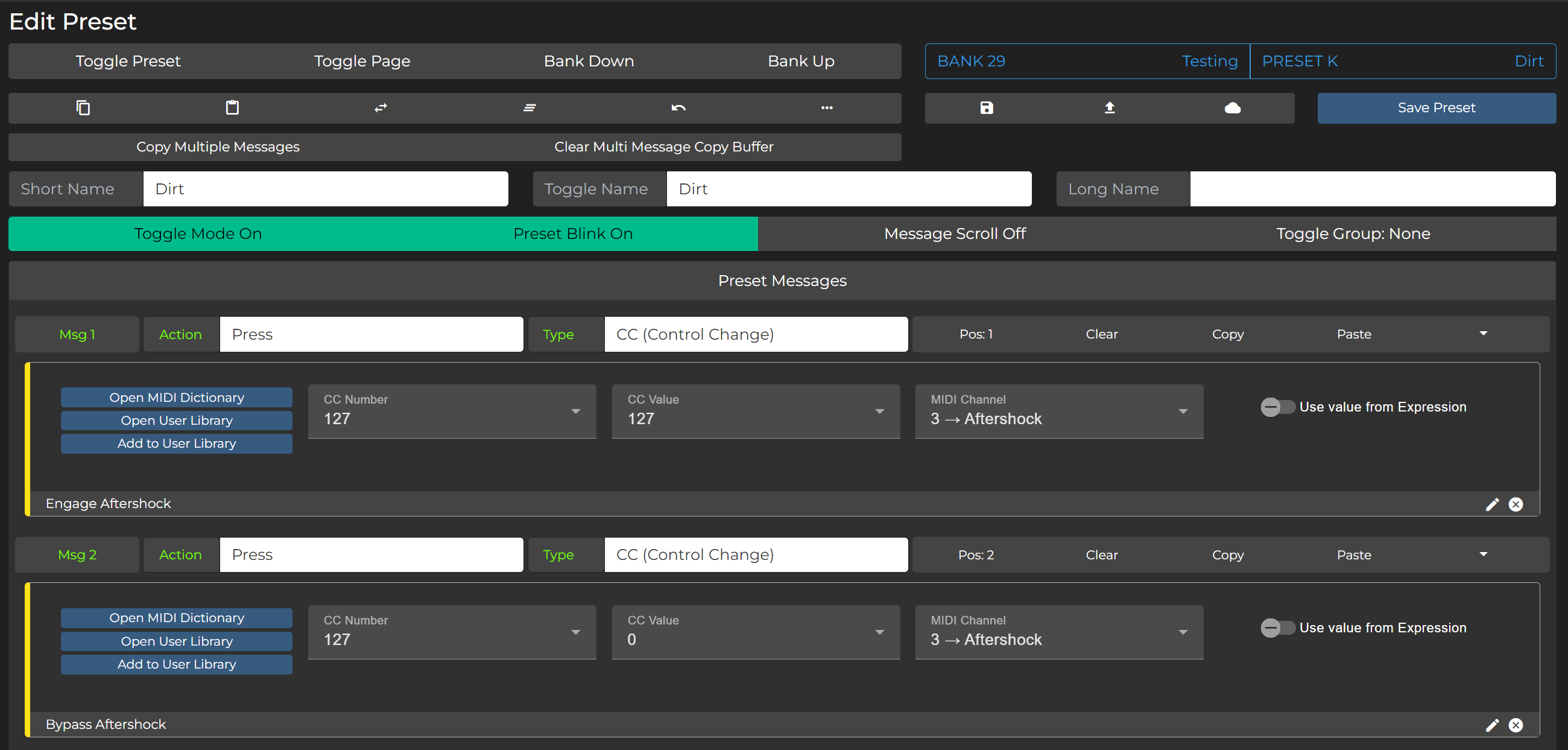Remove the Bypass Aftershock message with X icon
1568x750 pixels.
point(1516,725)
